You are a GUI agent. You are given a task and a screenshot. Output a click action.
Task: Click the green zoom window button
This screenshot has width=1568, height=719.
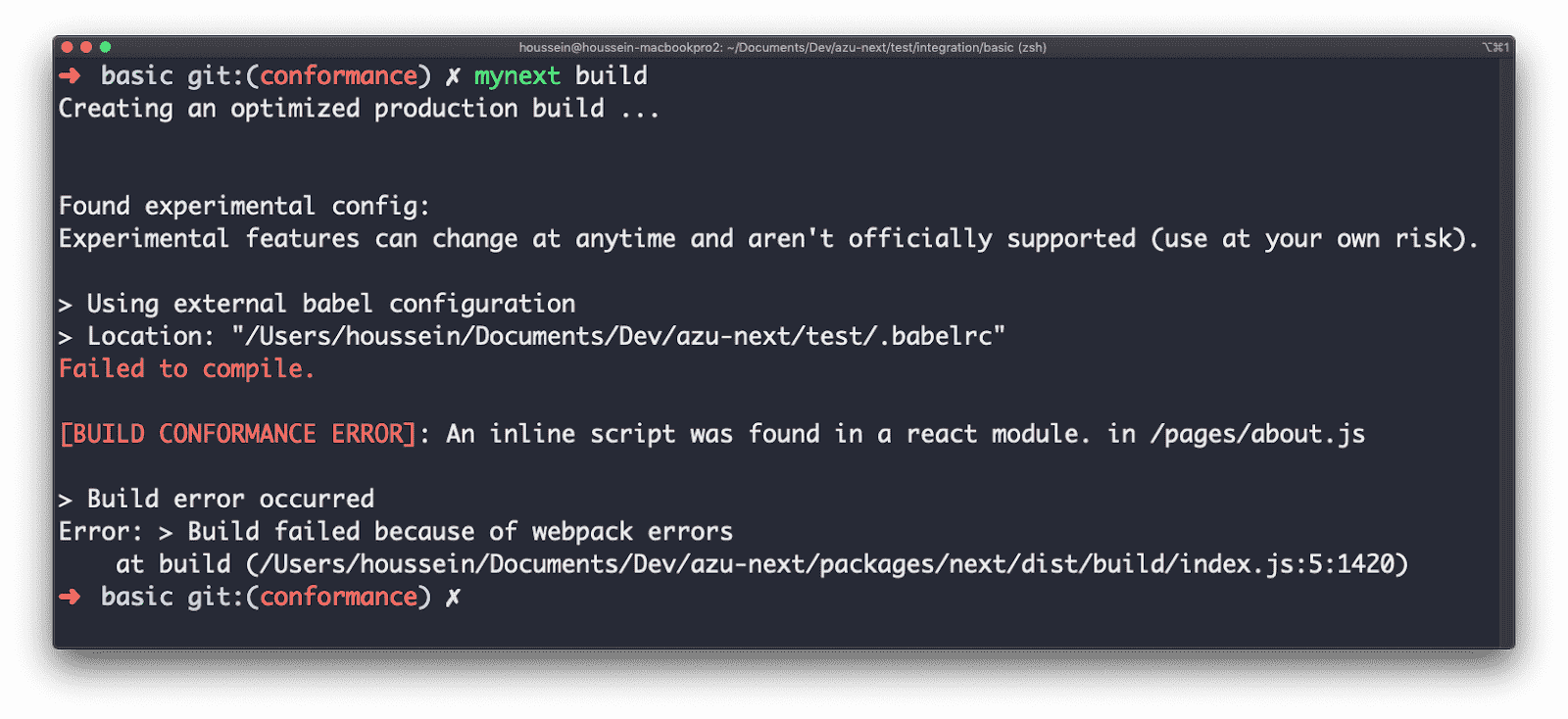pos(105,47)
